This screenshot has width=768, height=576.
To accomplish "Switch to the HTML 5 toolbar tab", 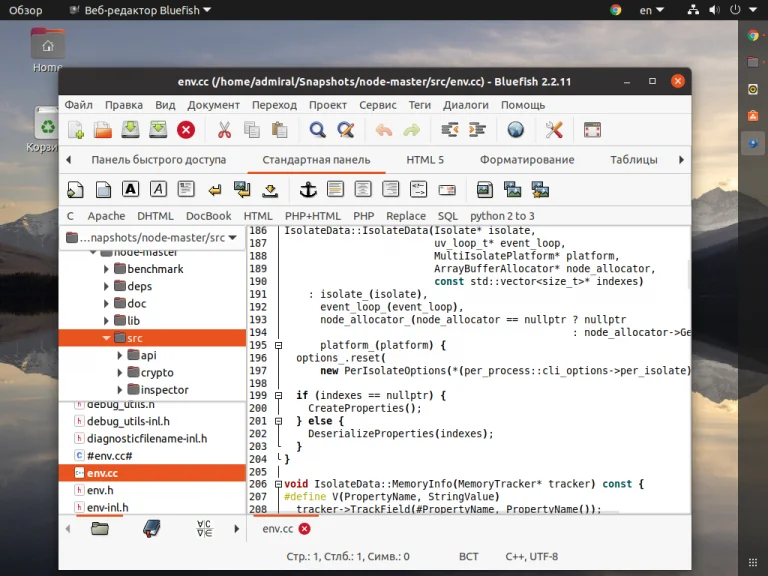I will (425, 160).
